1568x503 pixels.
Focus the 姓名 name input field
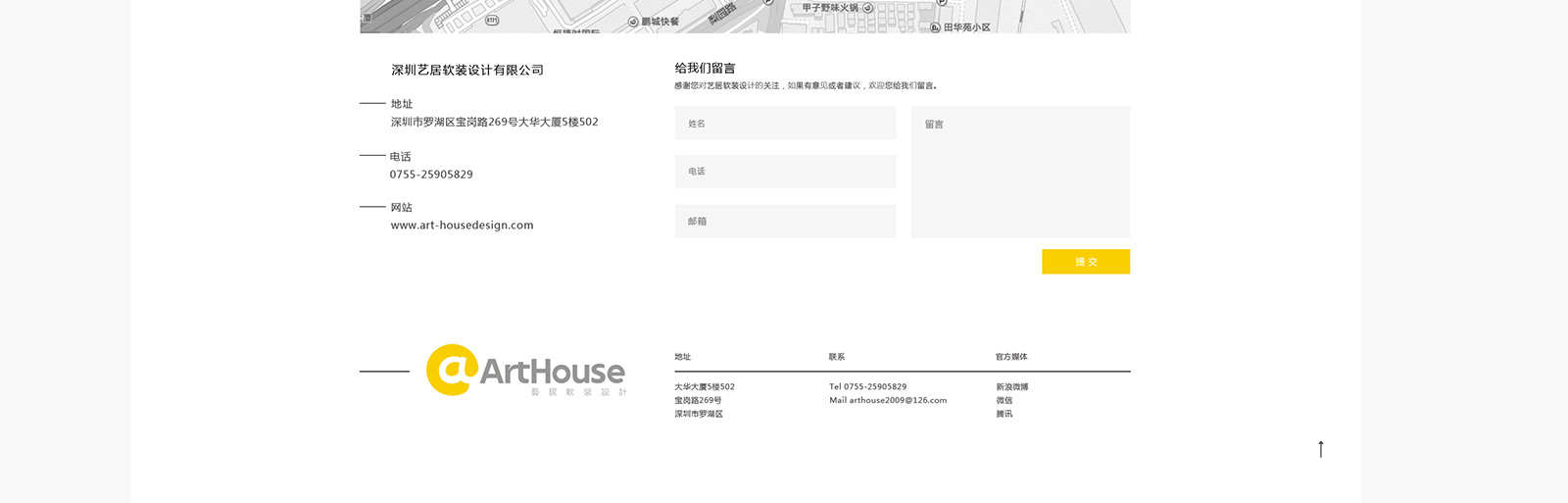[x=785, y=124]
